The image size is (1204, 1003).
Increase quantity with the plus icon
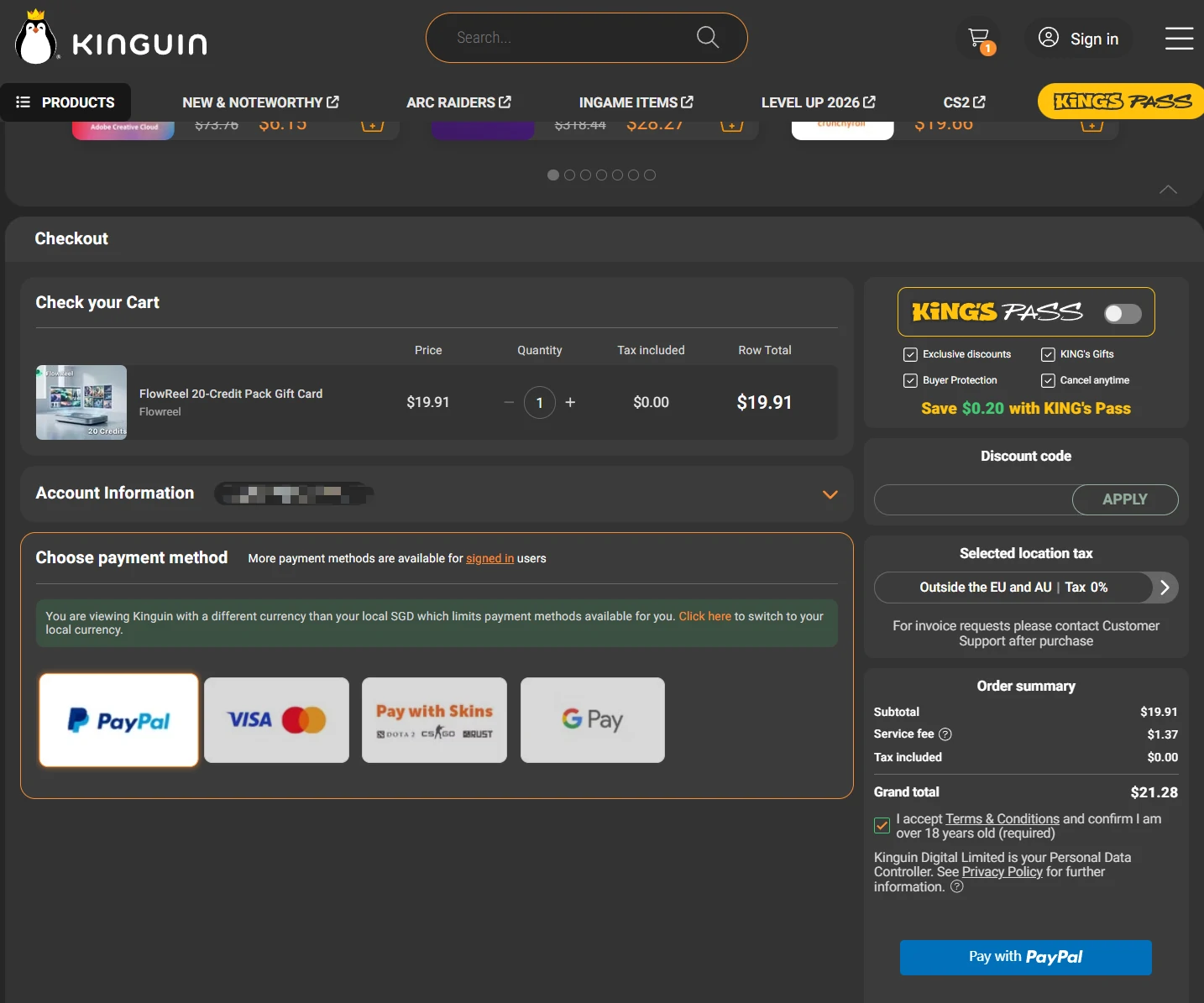coord(570,402)
